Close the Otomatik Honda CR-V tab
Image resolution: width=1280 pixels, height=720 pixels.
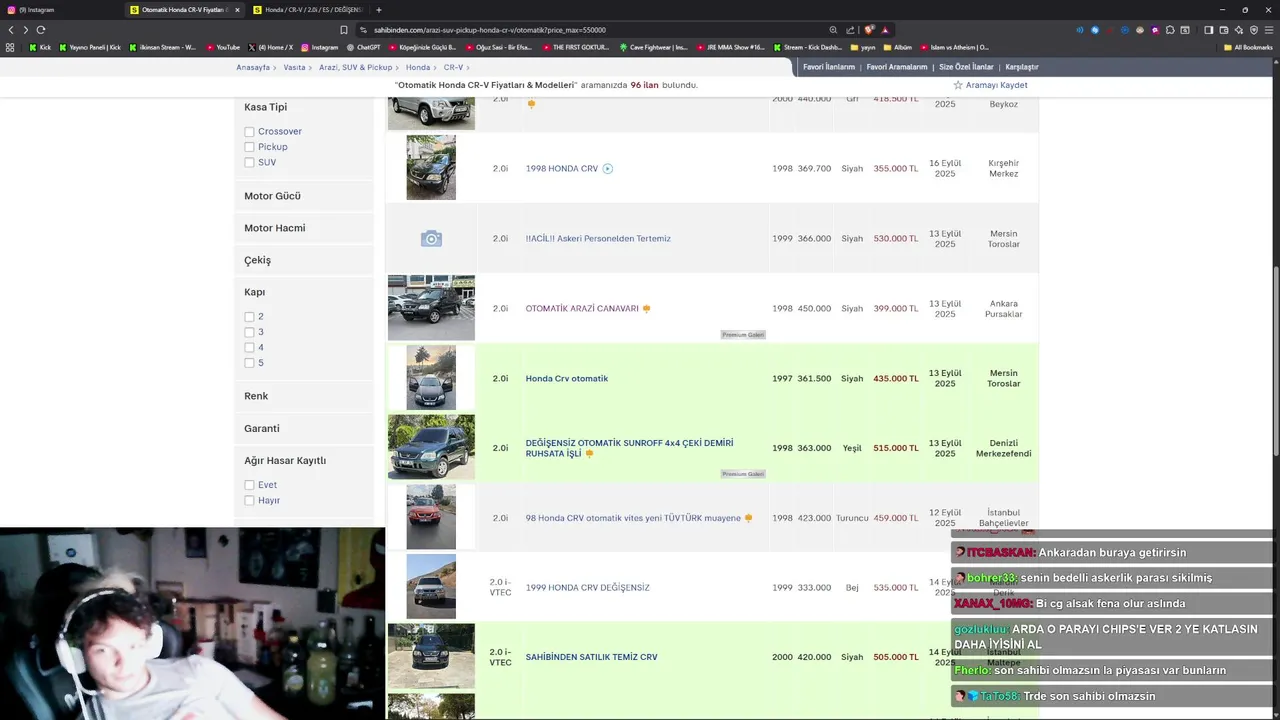click(x=237, y=10)
